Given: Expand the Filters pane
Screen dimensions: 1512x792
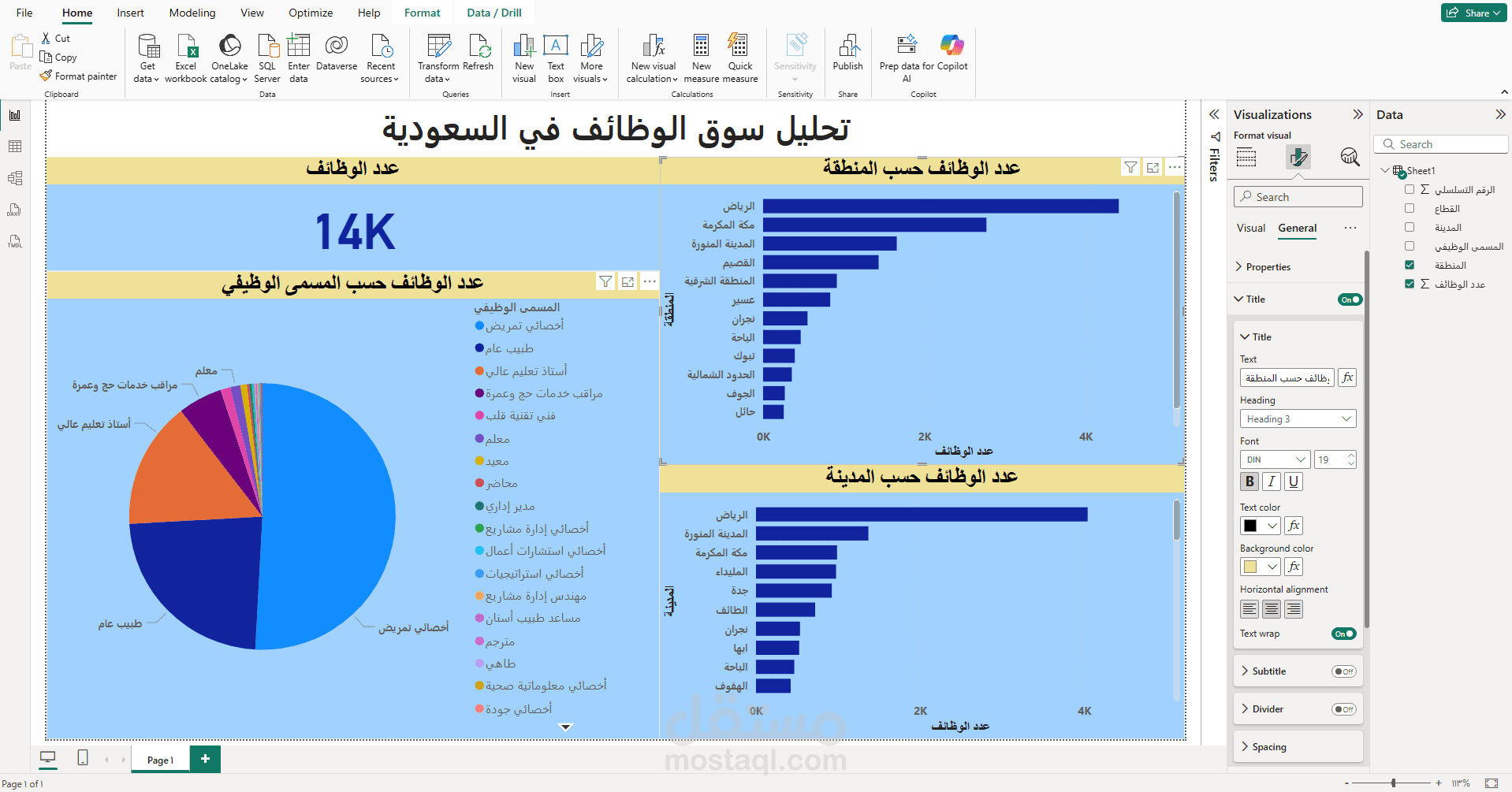Looking at the screenshot, I should click(1214, 114).
